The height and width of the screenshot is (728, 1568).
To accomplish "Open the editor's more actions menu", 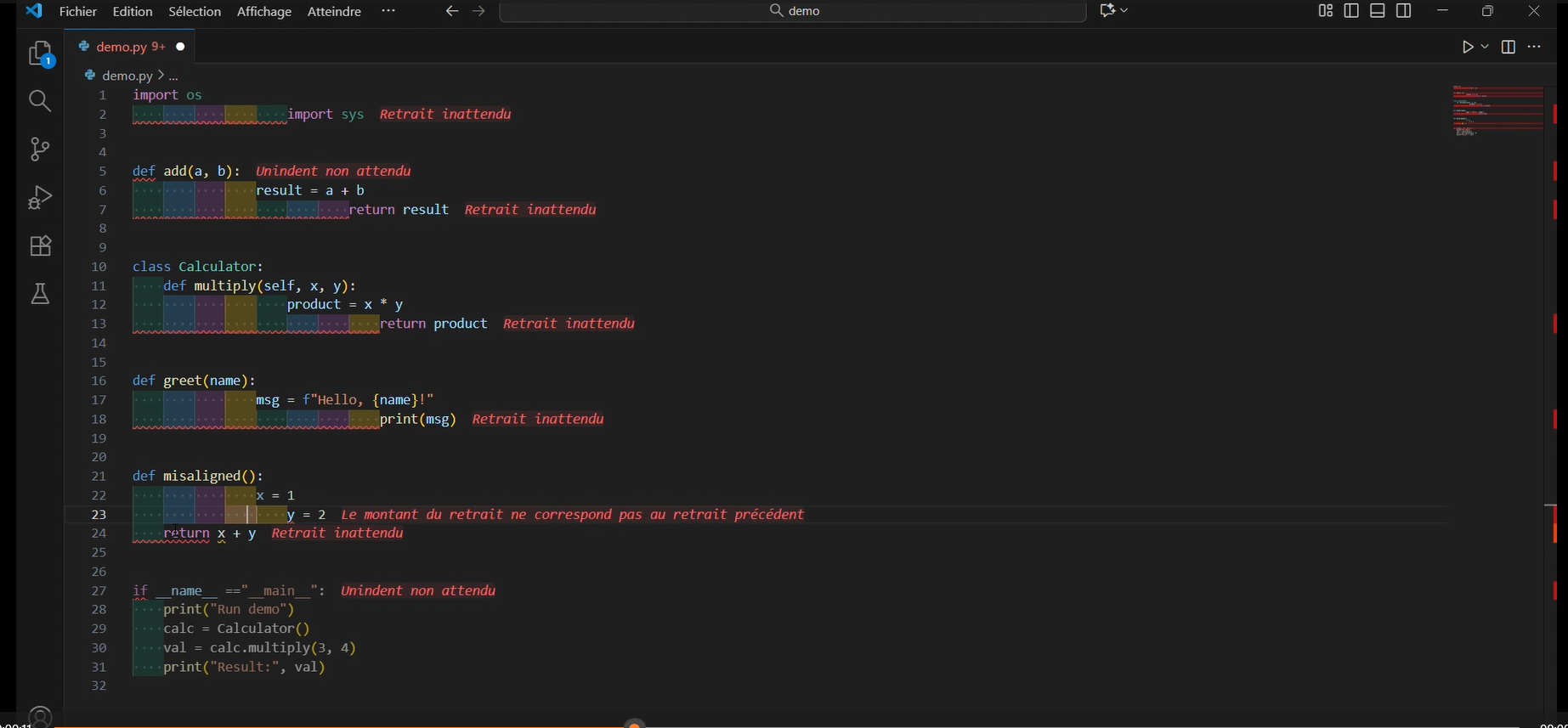I will 1534,47.
